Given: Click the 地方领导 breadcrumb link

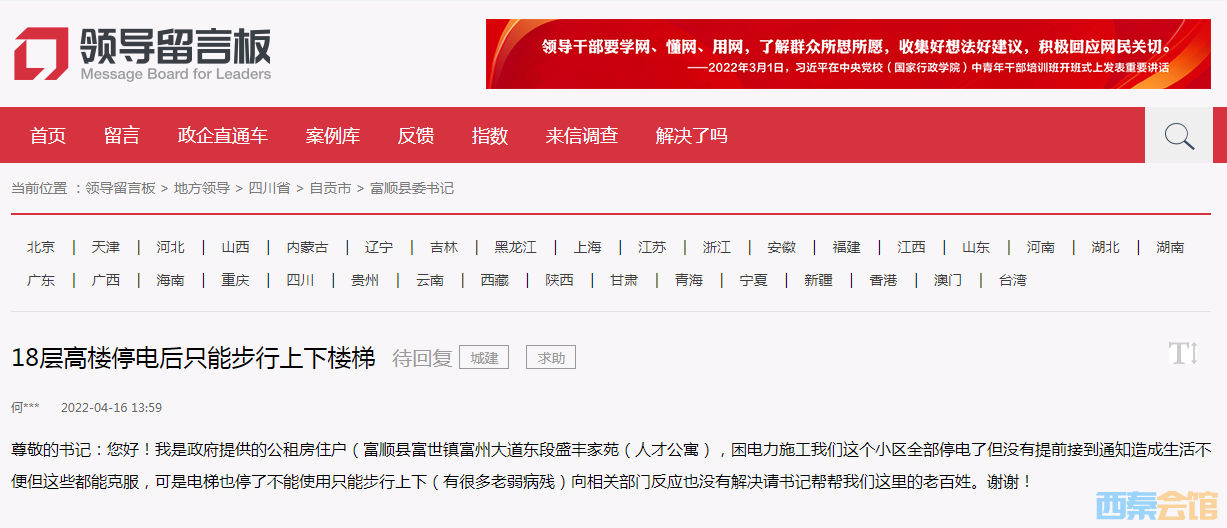Looking at the screenshot, I should pos(202,188).
